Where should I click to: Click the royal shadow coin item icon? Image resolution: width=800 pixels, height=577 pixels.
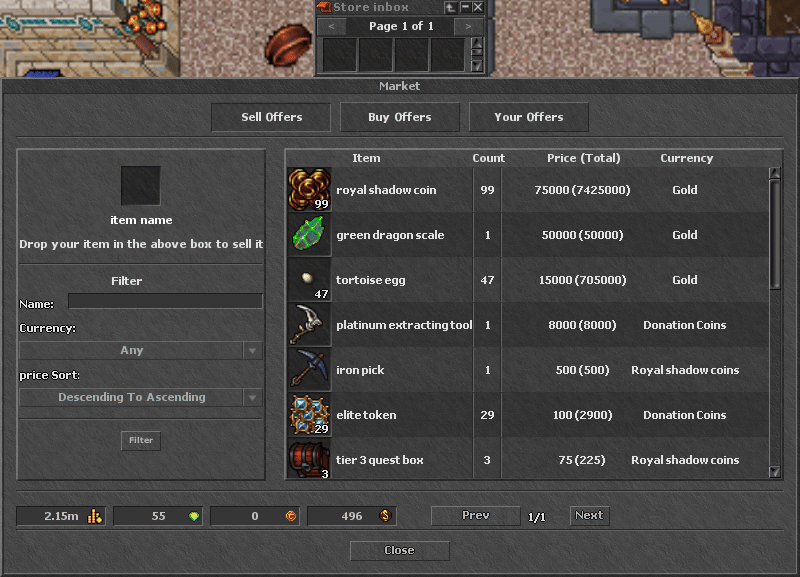click(309, 190)
